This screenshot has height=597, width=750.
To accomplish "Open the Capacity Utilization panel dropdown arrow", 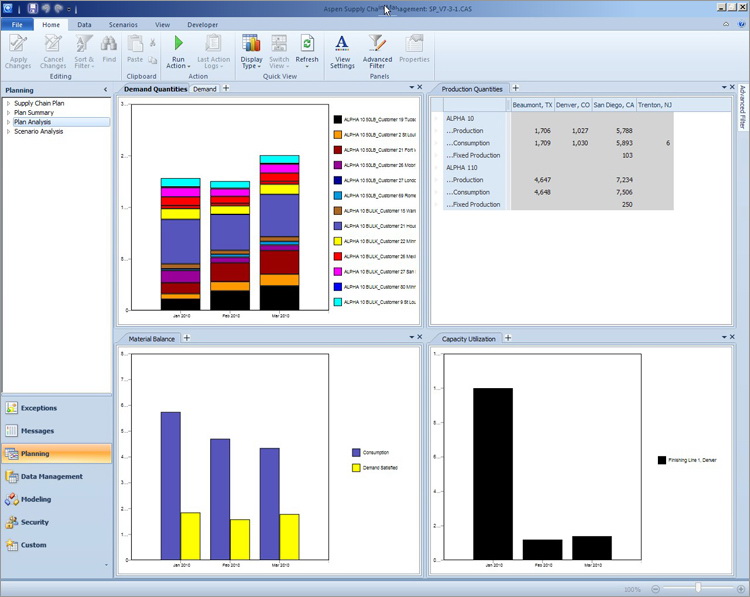I will 724,337.
